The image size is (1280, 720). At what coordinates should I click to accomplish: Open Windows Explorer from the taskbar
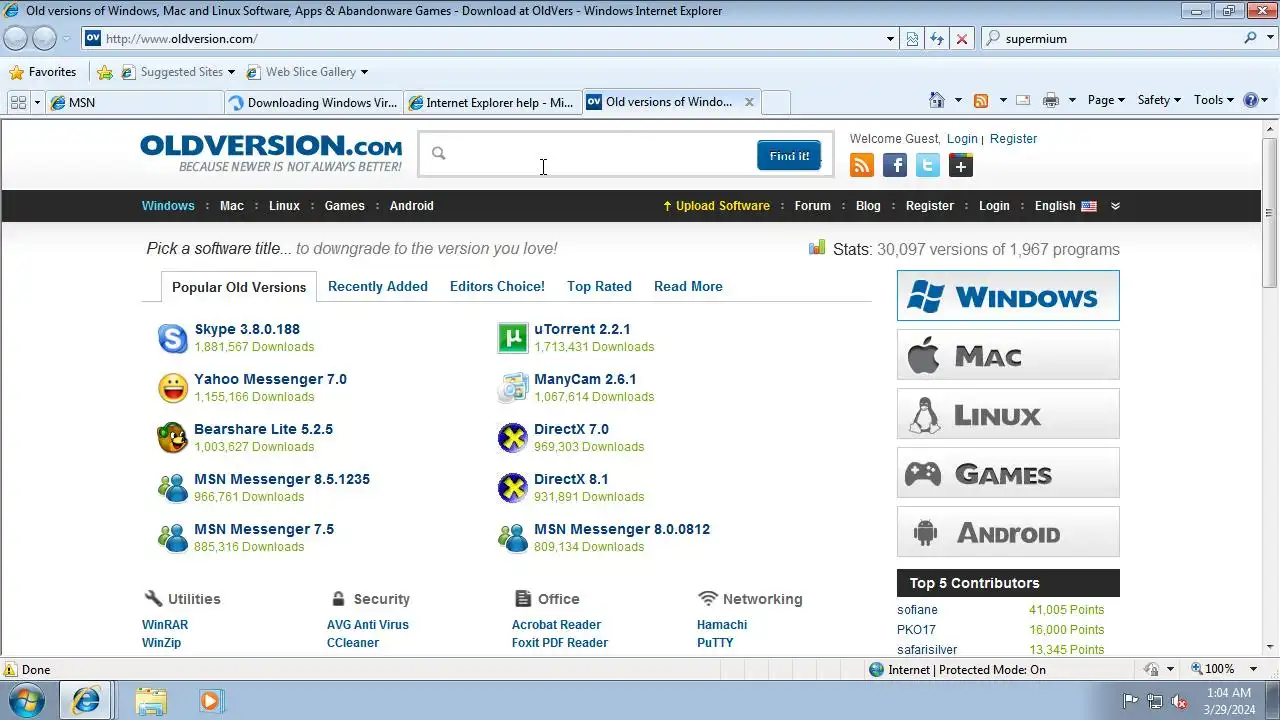tap(151, 701)
